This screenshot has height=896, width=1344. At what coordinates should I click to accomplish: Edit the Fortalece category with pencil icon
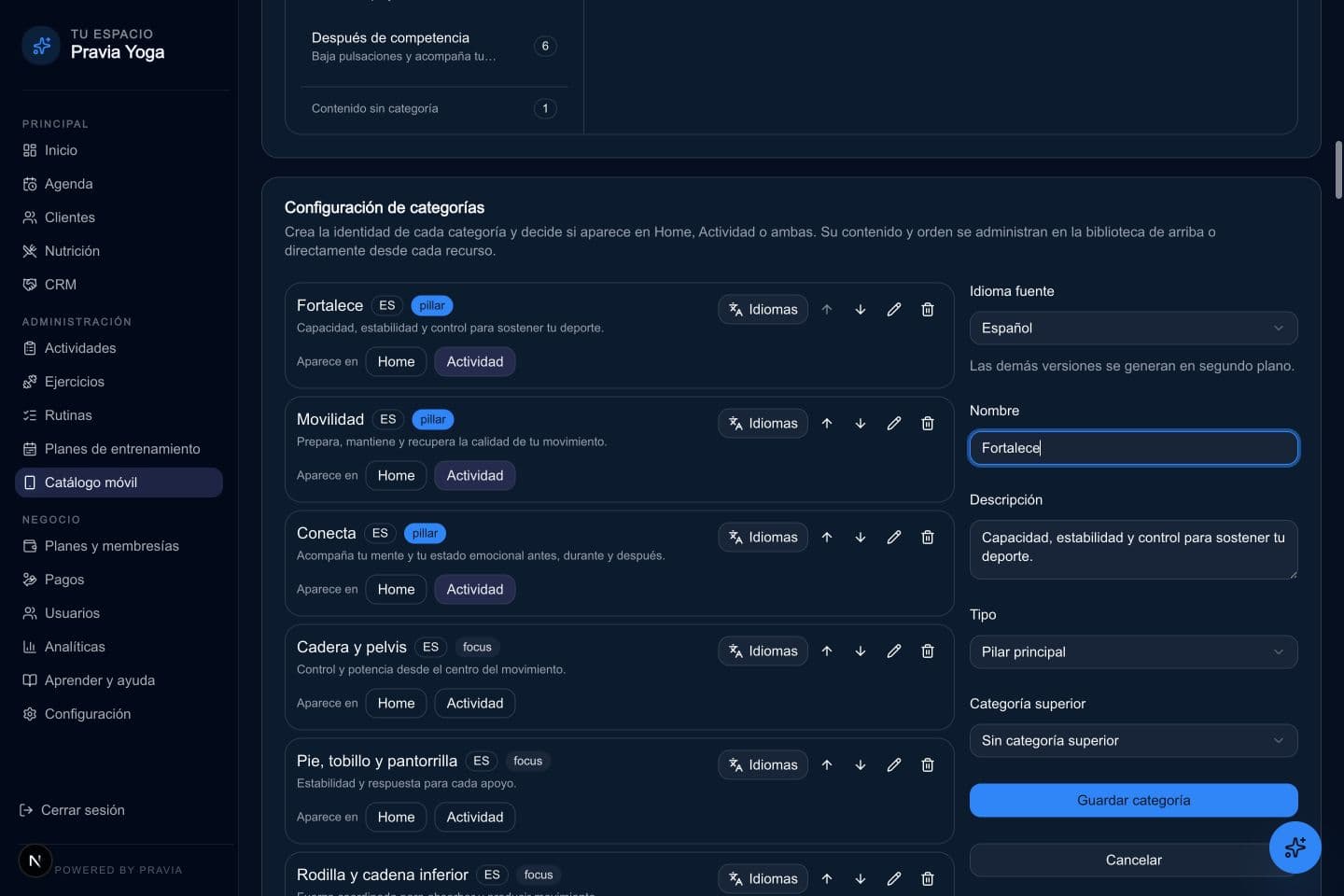coord(893,309)
